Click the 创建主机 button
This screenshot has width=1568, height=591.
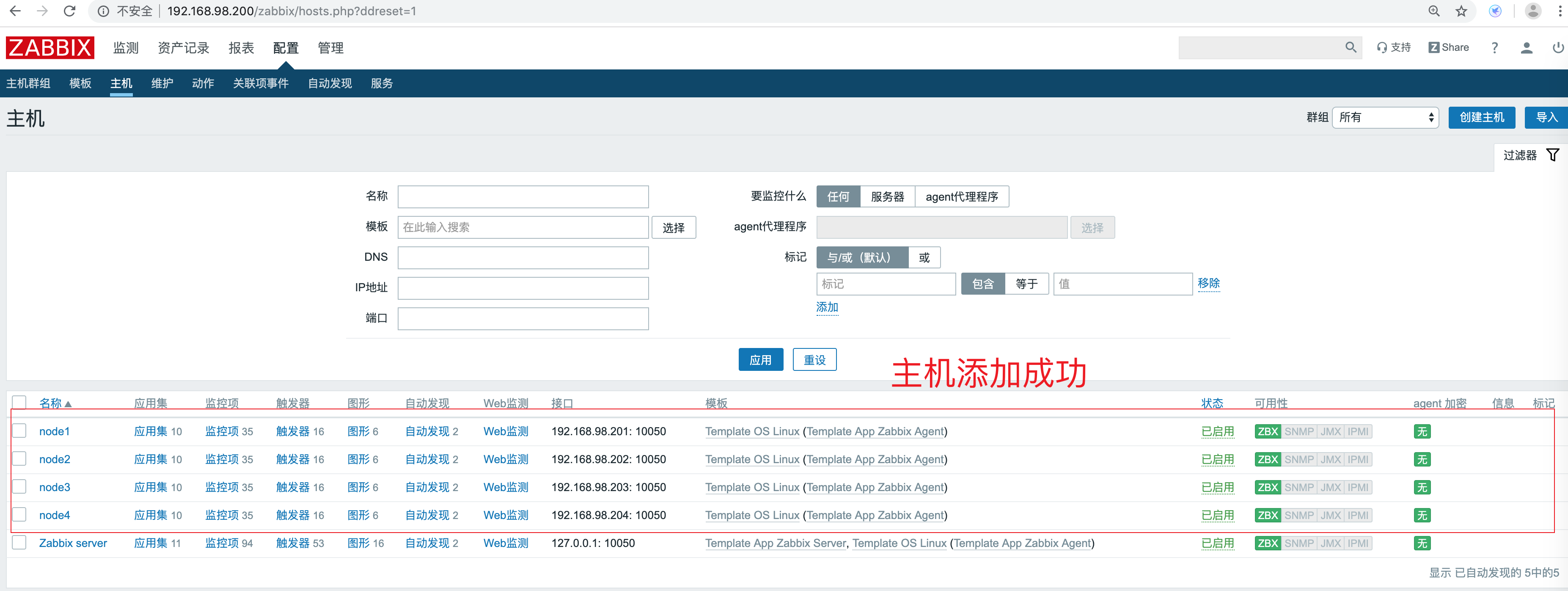click(x=1482, y=118)
